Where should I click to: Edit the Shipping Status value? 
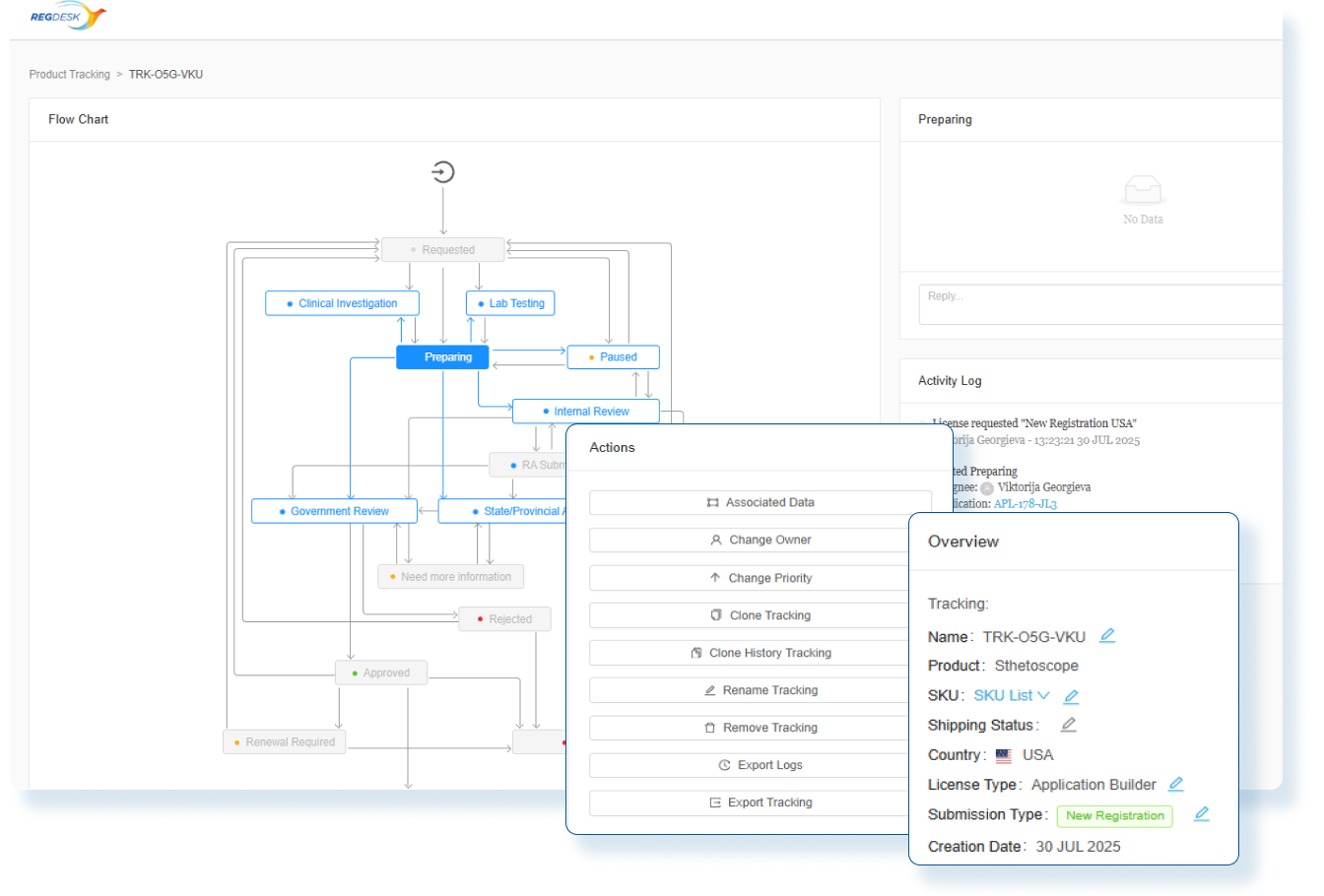click(x=1069, y=726)
